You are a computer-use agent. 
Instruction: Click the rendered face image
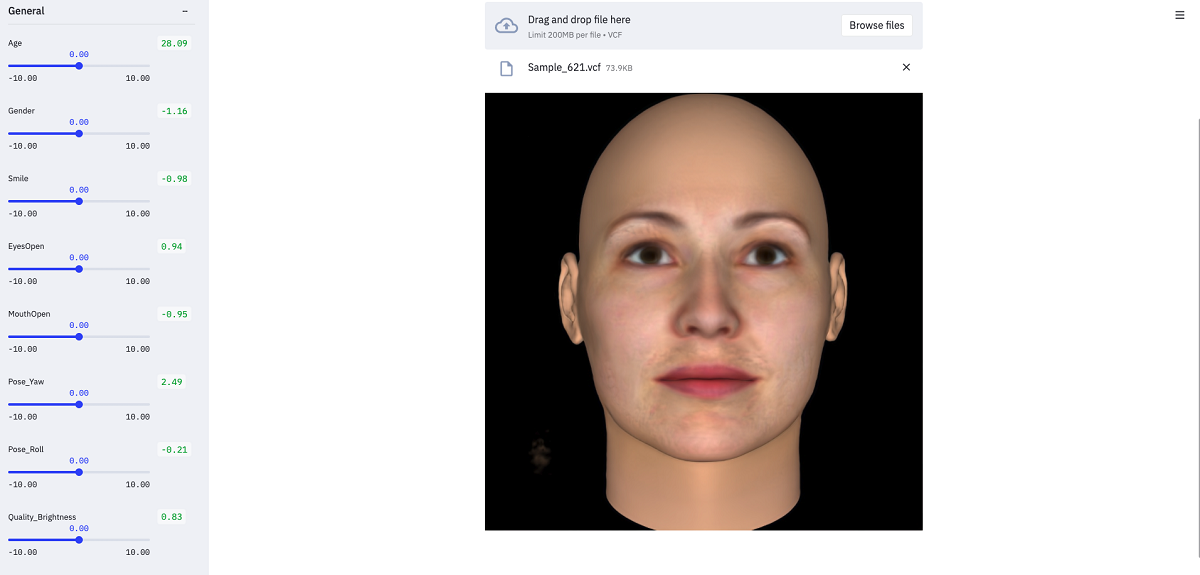[703, 311]
